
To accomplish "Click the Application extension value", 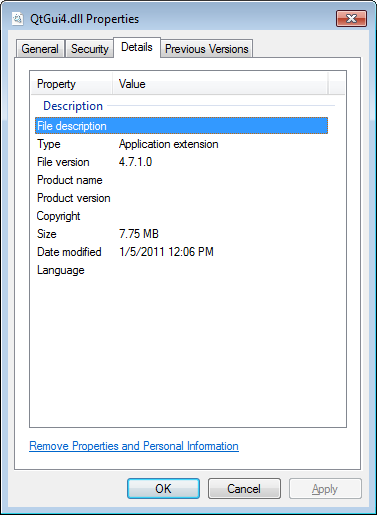I will [169, 144].
